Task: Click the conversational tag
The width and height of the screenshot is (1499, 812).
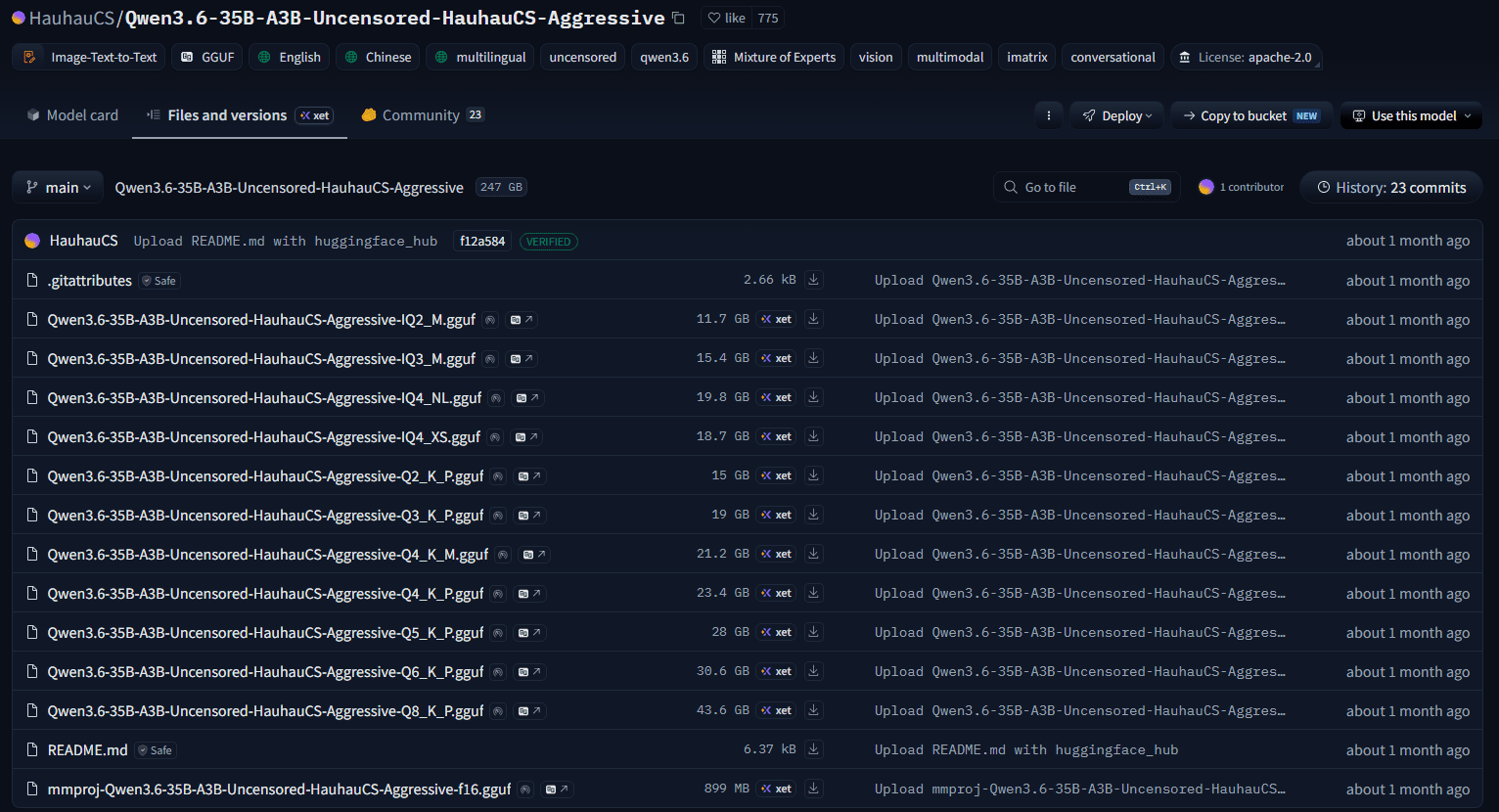Action: (x=1113, y=57)
